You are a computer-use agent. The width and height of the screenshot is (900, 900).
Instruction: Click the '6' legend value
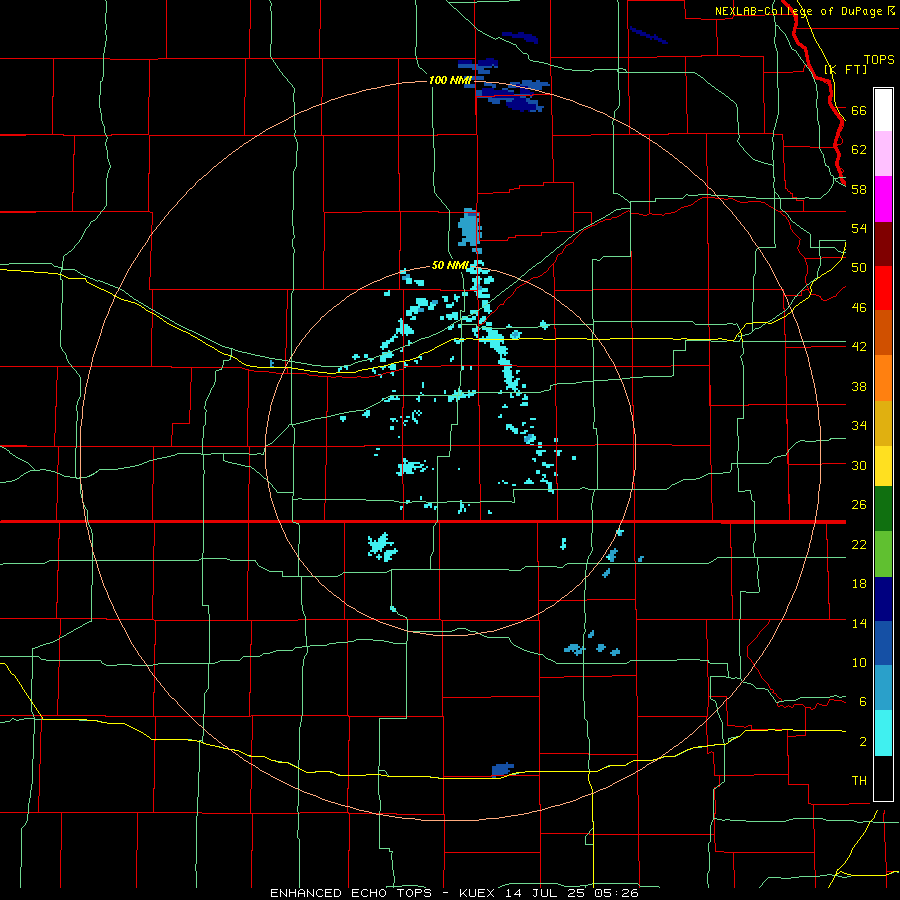click(x=862, y=701)
